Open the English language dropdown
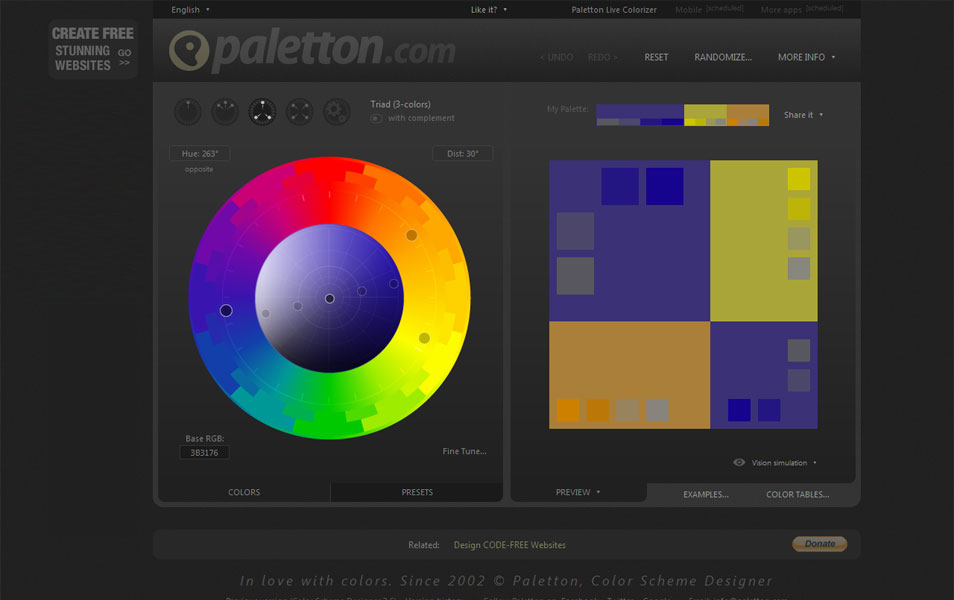The width and height of the screenshot is (954, 600). [x=190, y=10]
